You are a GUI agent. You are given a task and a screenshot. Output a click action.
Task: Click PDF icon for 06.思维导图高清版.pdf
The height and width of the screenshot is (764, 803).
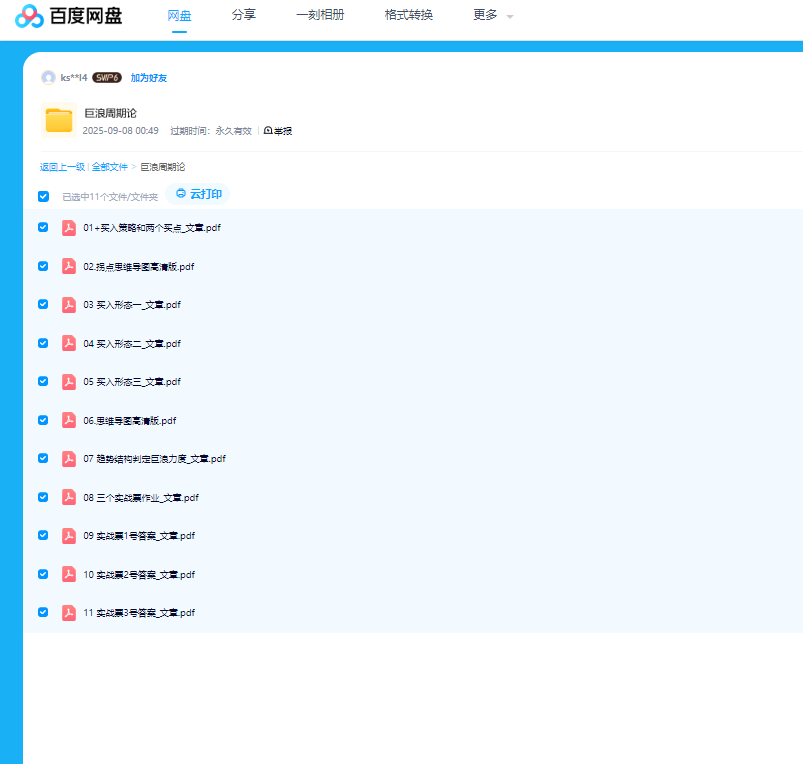tap(69, 420)
